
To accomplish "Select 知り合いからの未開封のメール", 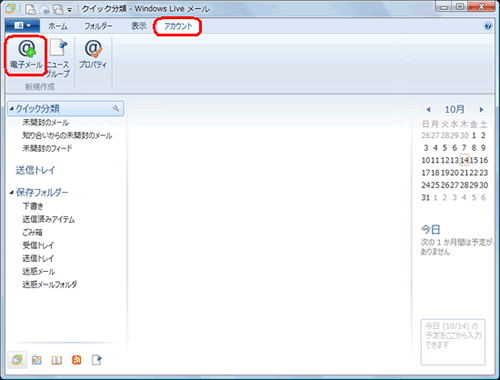I will [x=67, y=135].
